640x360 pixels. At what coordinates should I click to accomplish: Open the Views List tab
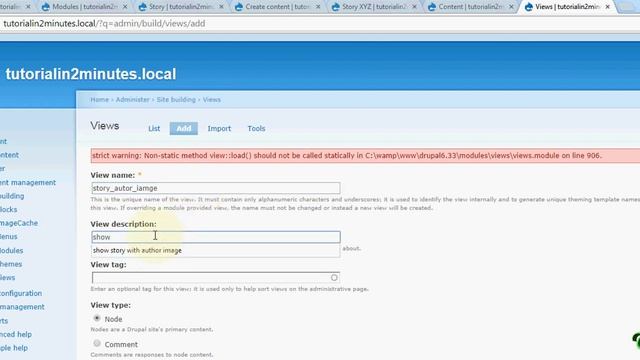tap(154, 129)
